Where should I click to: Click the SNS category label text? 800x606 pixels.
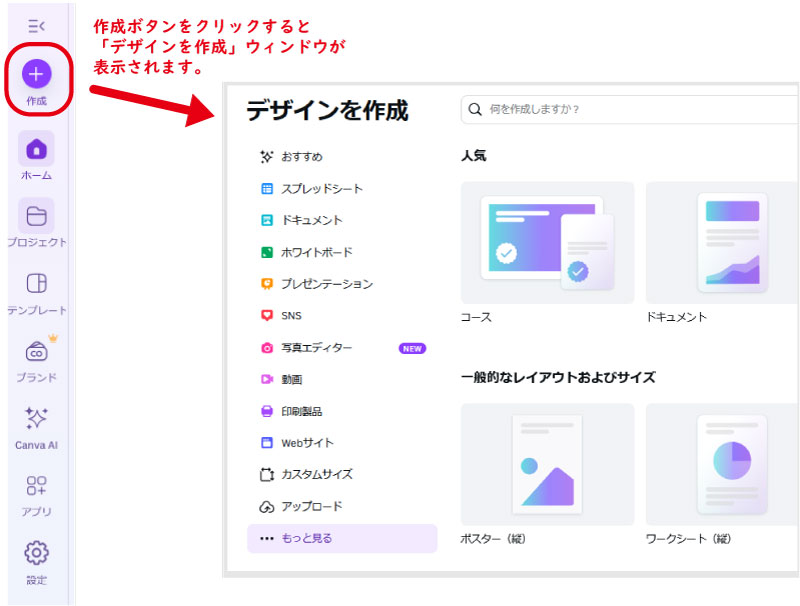click(x=291, y=316)
